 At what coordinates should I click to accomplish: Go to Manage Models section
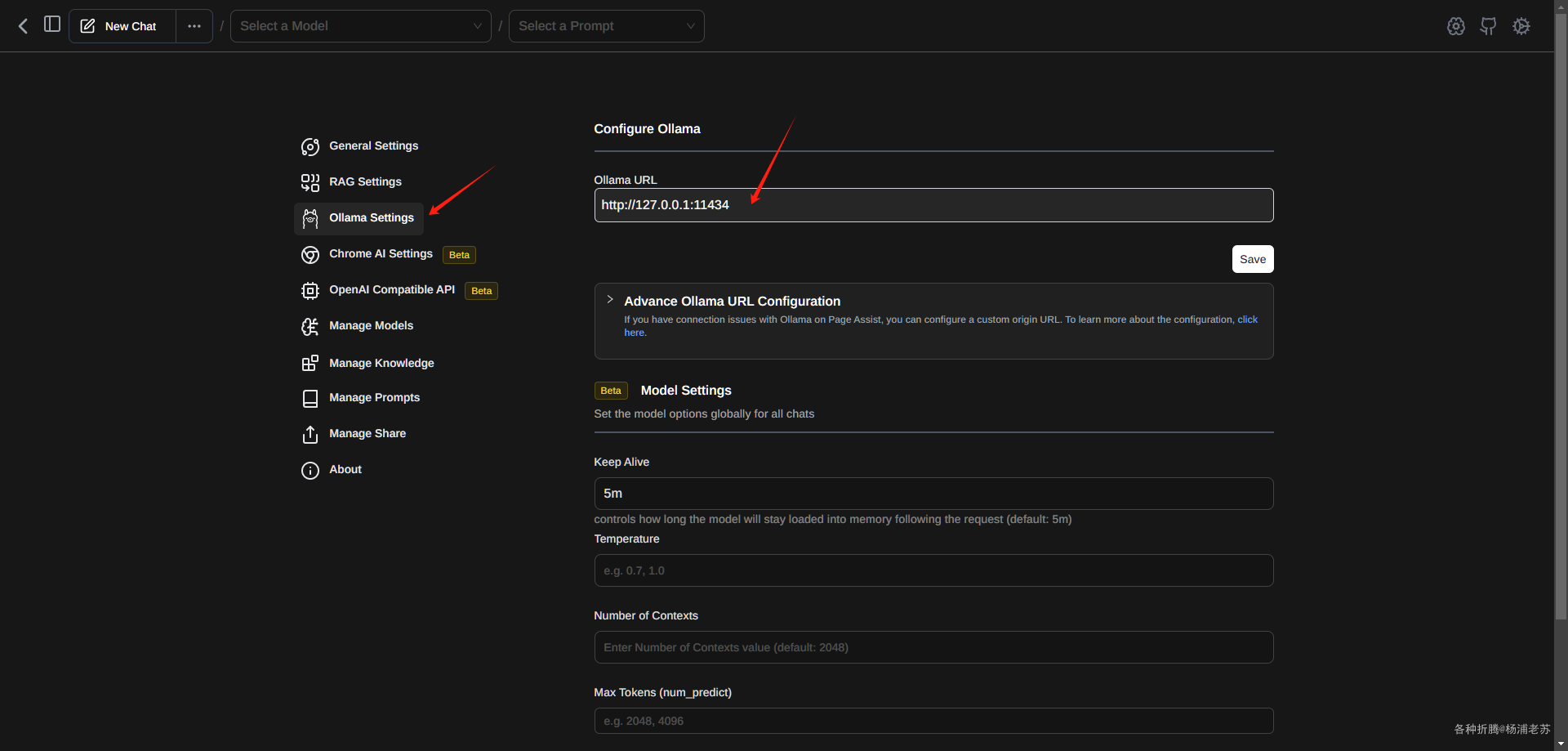[371, 326]
